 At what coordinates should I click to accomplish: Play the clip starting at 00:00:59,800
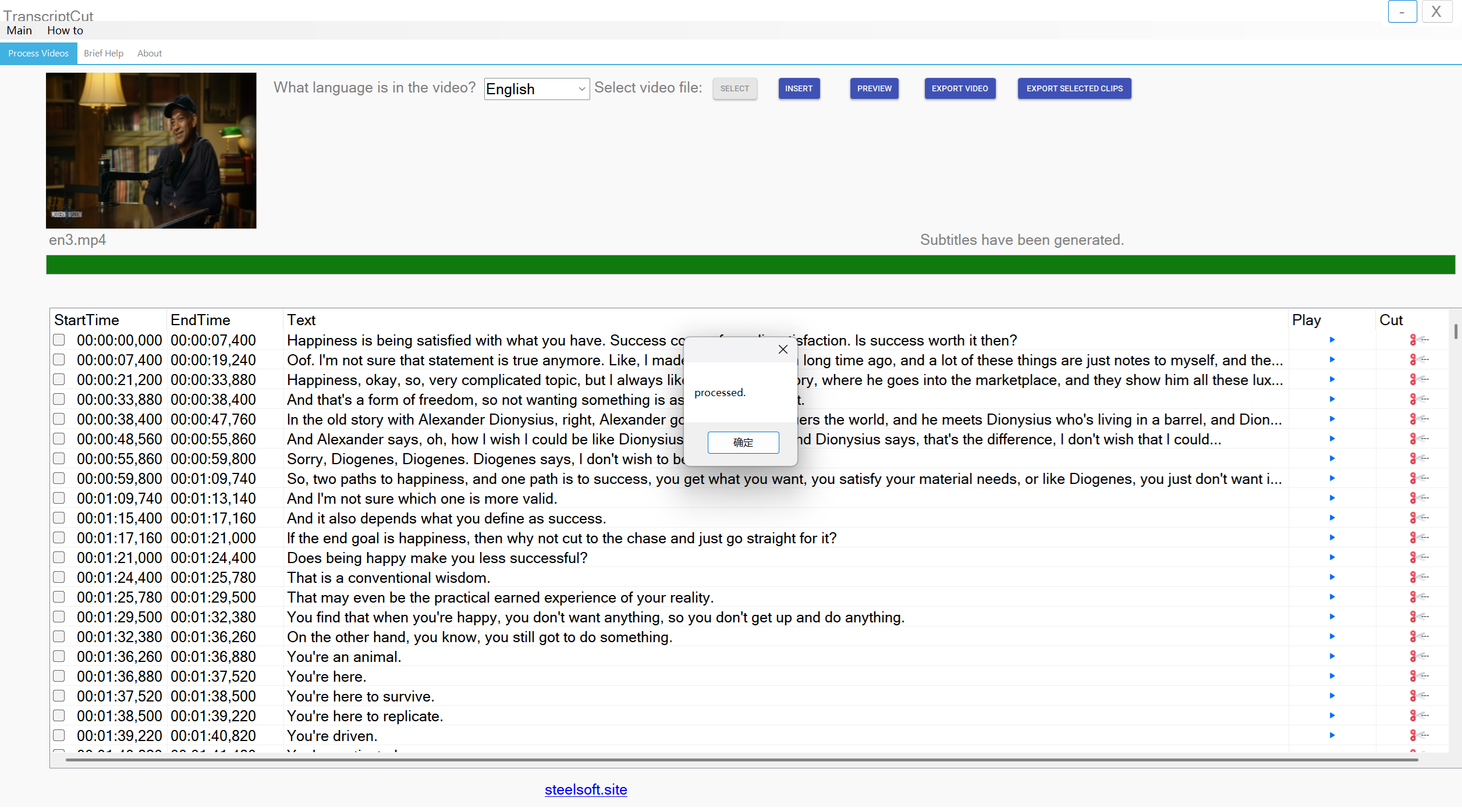pos(1332,479)
